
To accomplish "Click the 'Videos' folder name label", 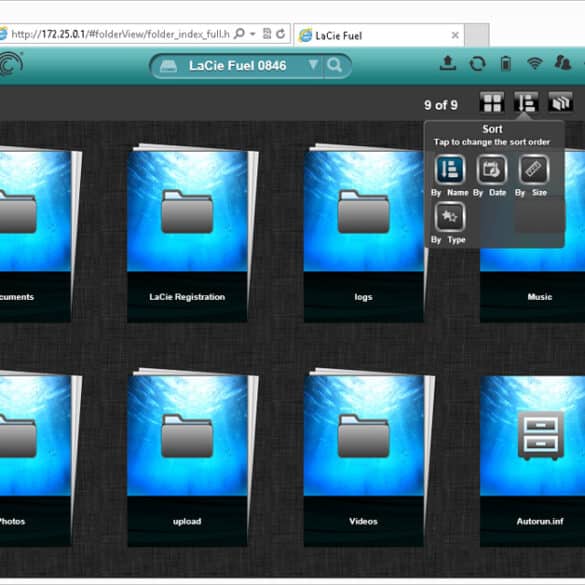I will pyautogui.click(x=363, y=521).
